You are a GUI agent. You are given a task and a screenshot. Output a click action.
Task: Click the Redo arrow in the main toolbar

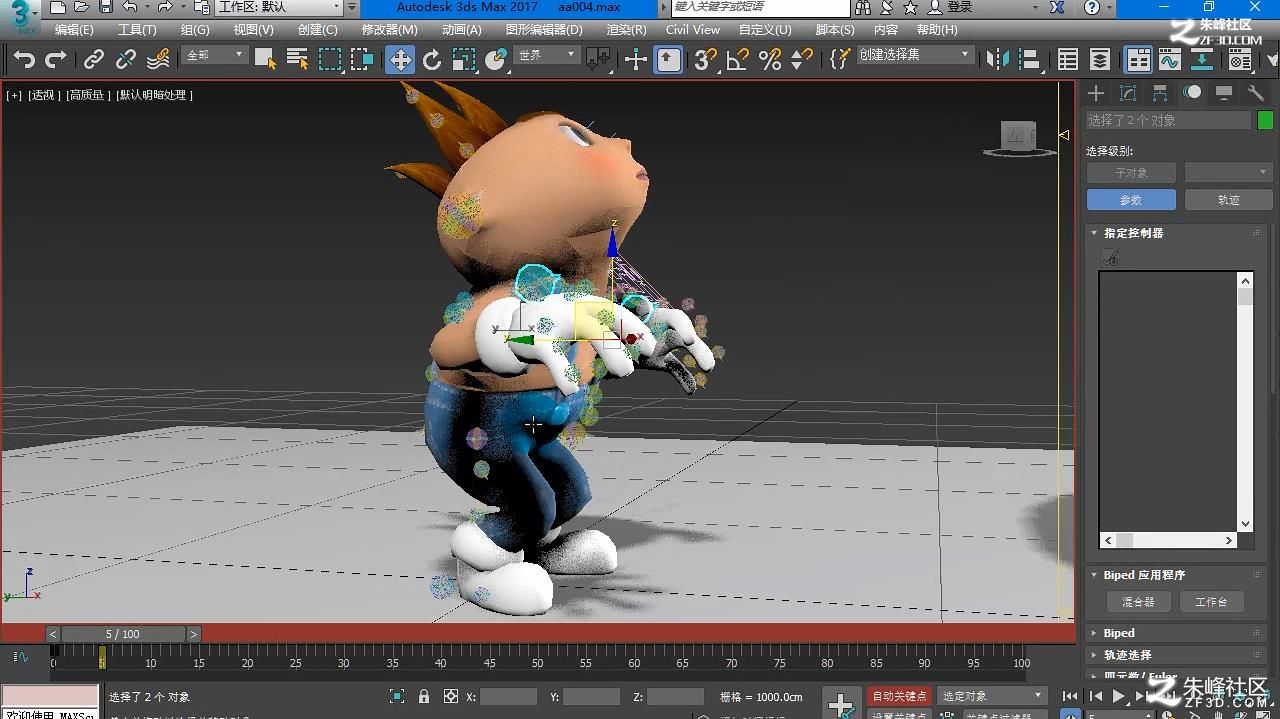click(56, 60)
